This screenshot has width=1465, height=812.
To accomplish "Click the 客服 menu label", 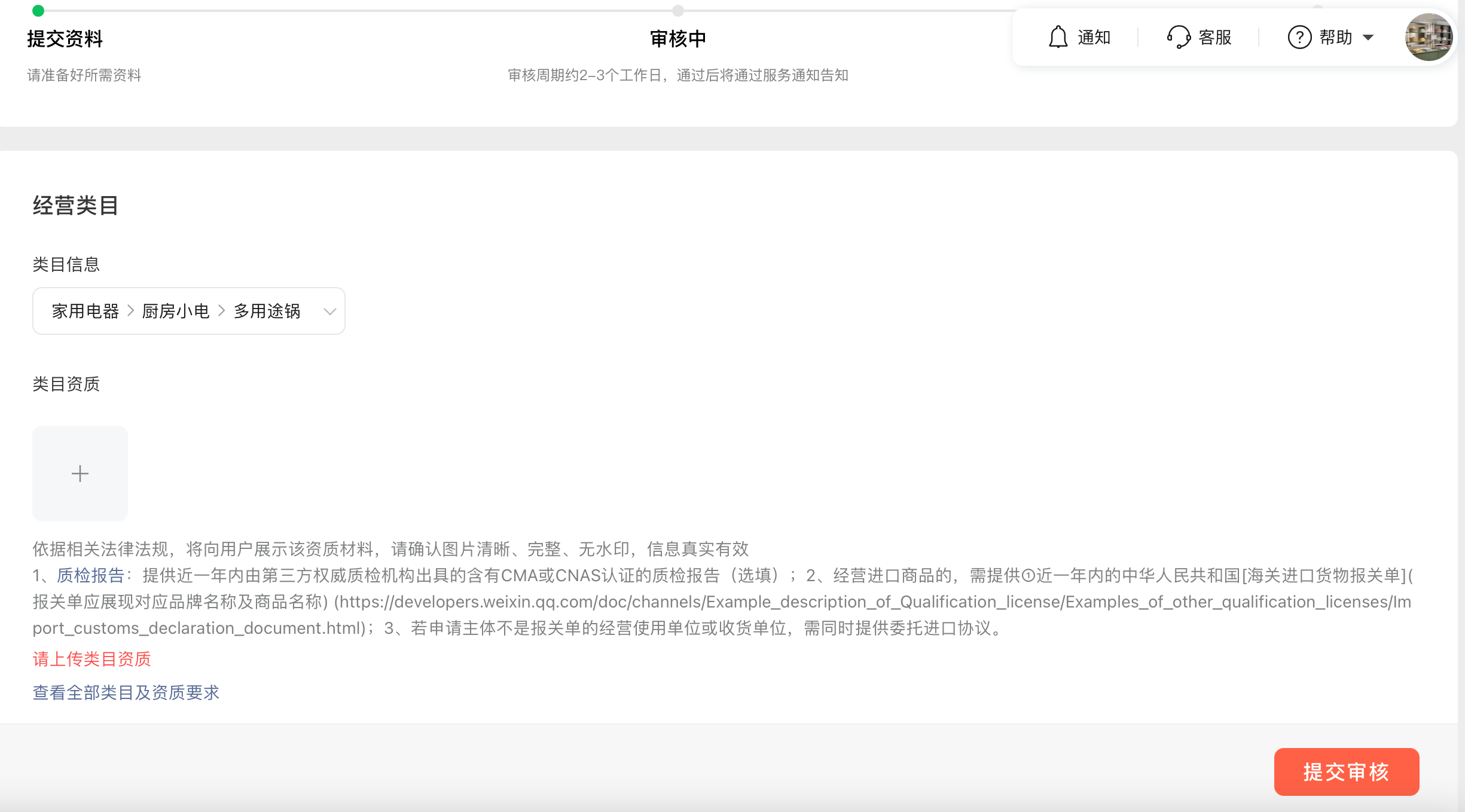I will pos(1214,38).
